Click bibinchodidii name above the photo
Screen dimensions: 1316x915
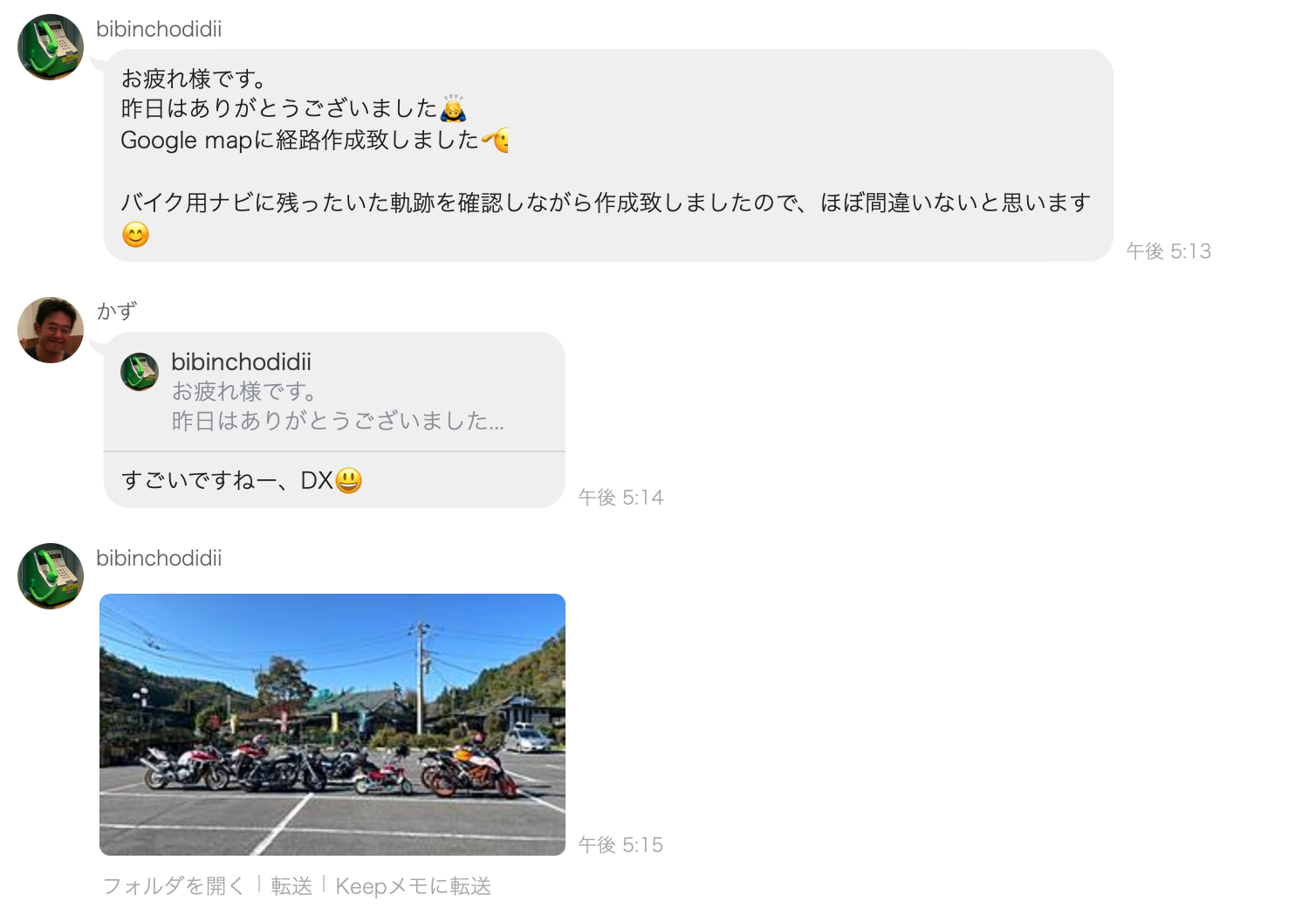tap(159, 558)
